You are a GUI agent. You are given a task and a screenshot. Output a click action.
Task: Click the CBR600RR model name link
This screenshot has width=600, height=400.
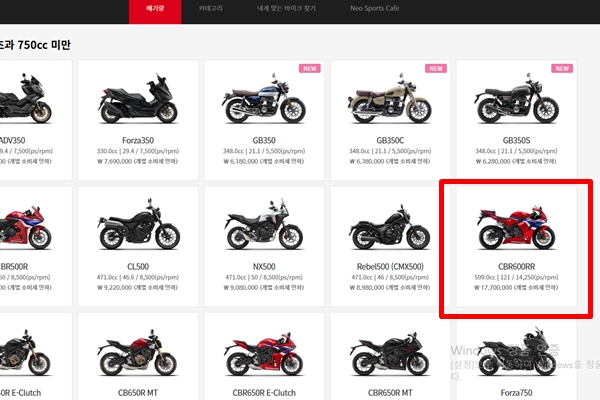pyautogui.click(x=516, y=267)
